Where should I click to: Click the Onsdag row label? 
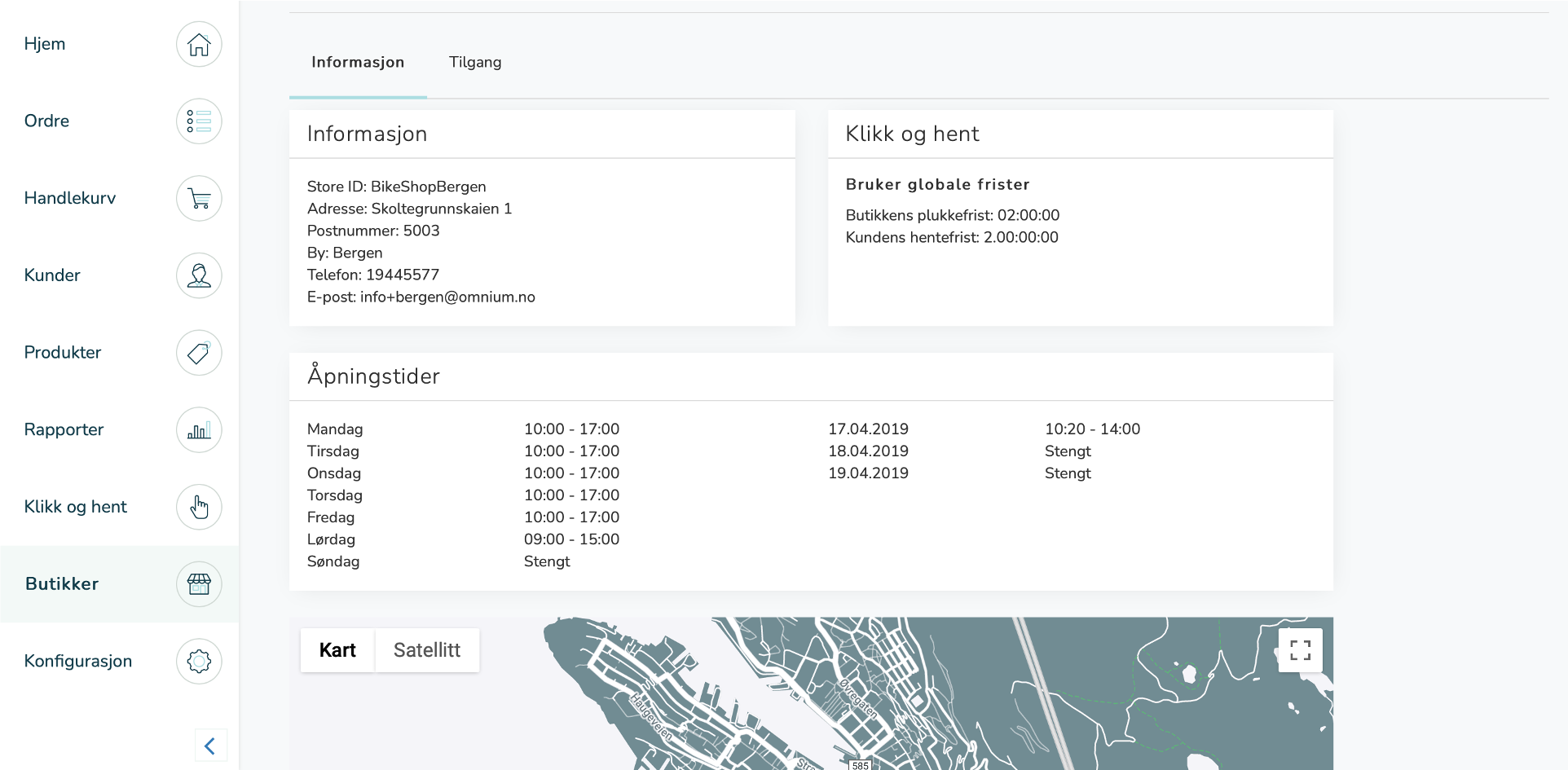pyautogui.click(x=334, y=473)
